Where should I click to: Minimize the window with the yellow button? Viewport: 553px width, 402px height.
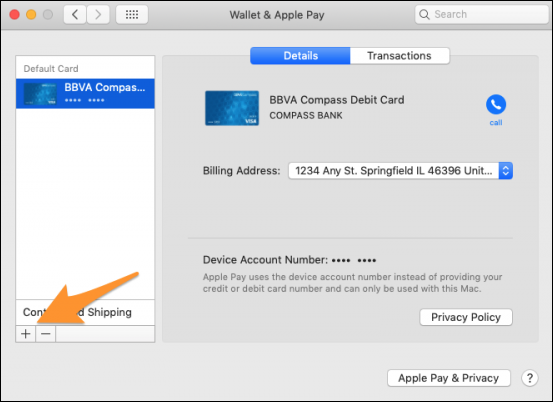[31, 14]
